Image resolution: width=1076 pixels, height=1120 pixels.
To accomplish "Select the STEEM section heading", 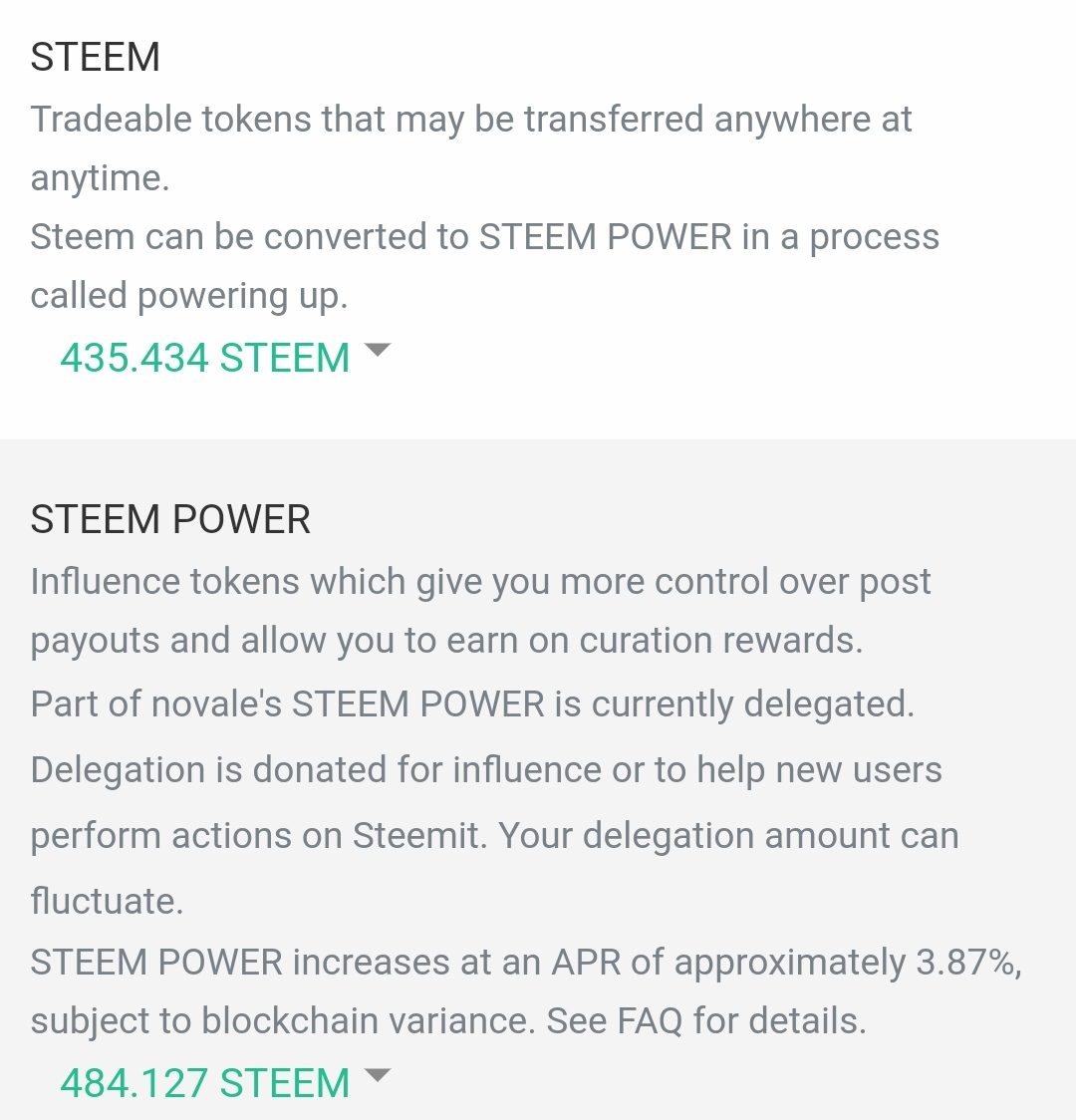I will tap(96, 58).
